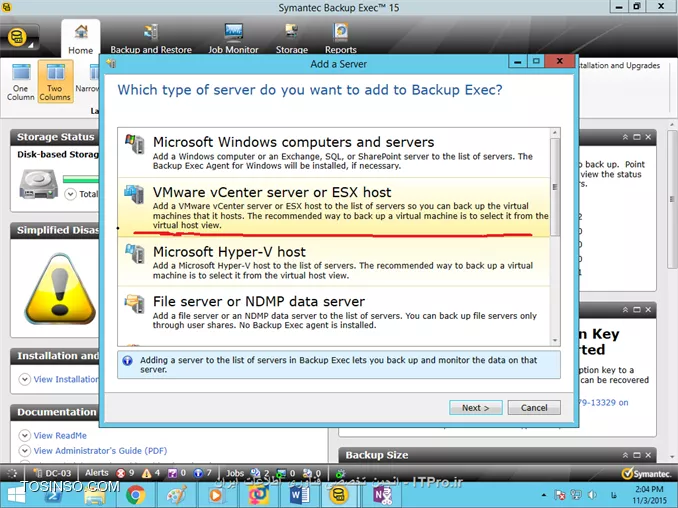
Task: Expand the Total storage details chevron
Action: point(70,194)
